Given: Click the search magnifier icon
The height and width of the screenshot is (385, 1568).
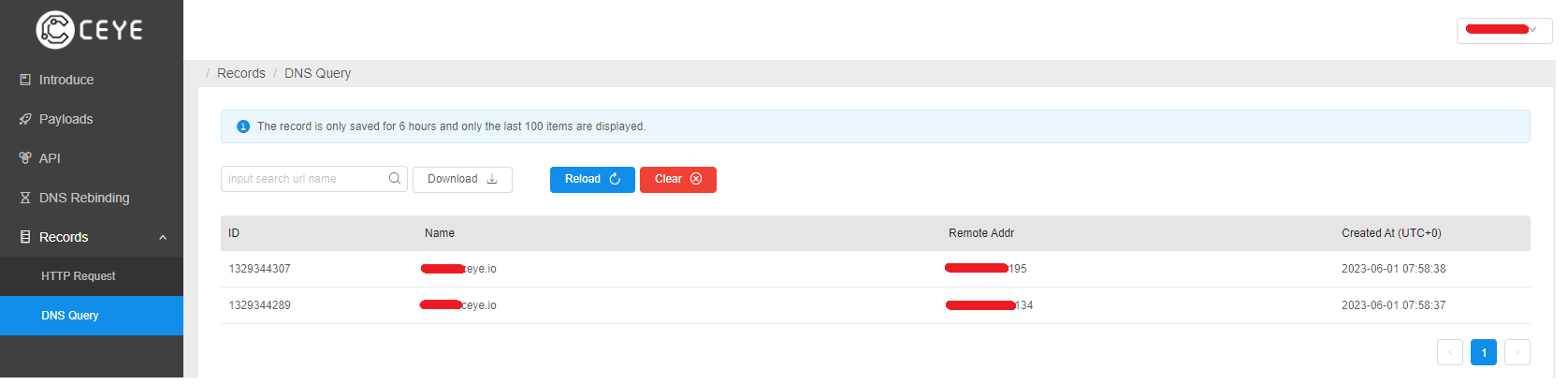Looking at the screenshot, I should tap(395, 179).
